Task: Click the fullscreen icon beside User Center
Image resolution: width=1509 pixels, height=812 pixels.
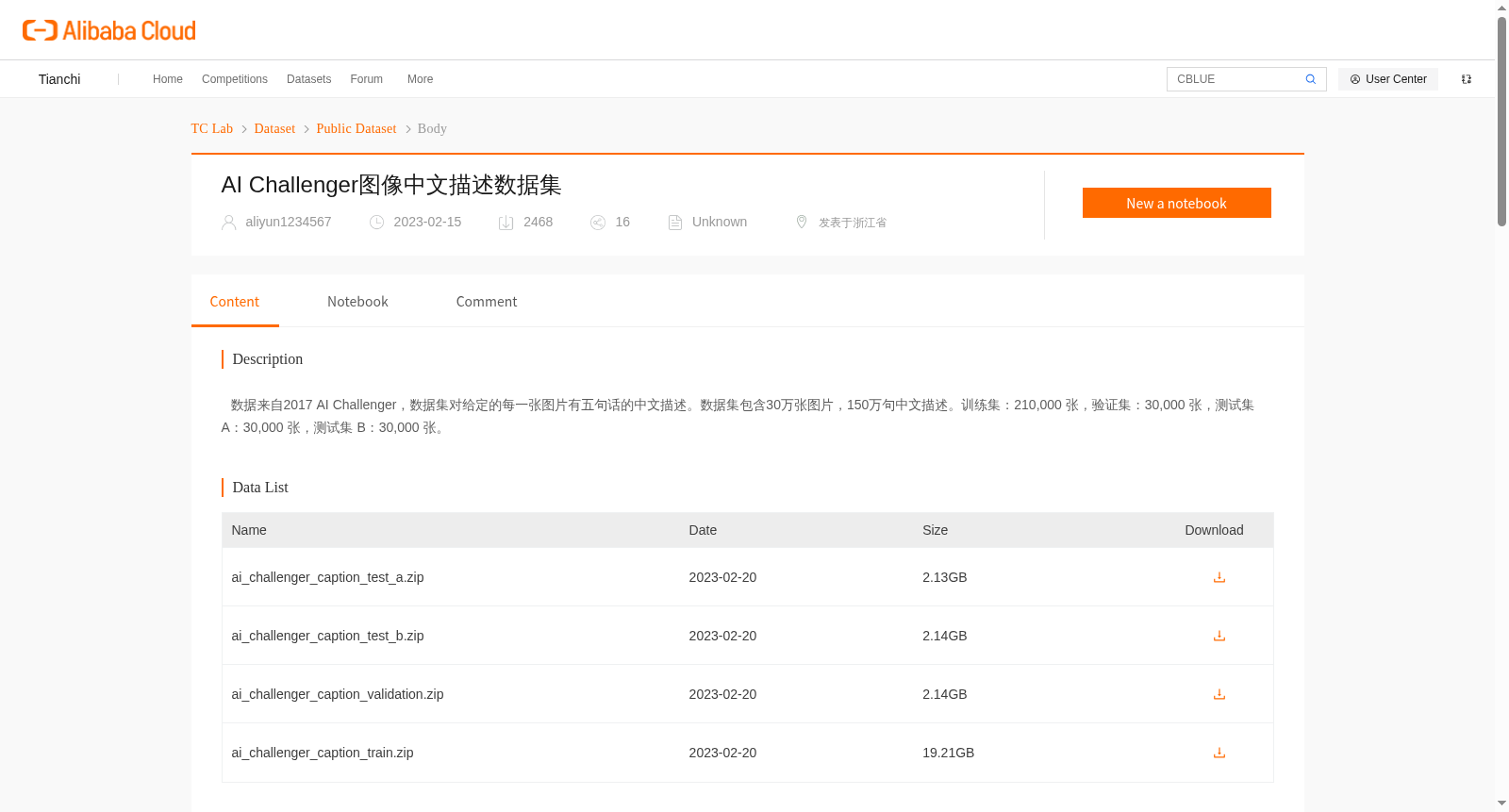Action: 1467,79
